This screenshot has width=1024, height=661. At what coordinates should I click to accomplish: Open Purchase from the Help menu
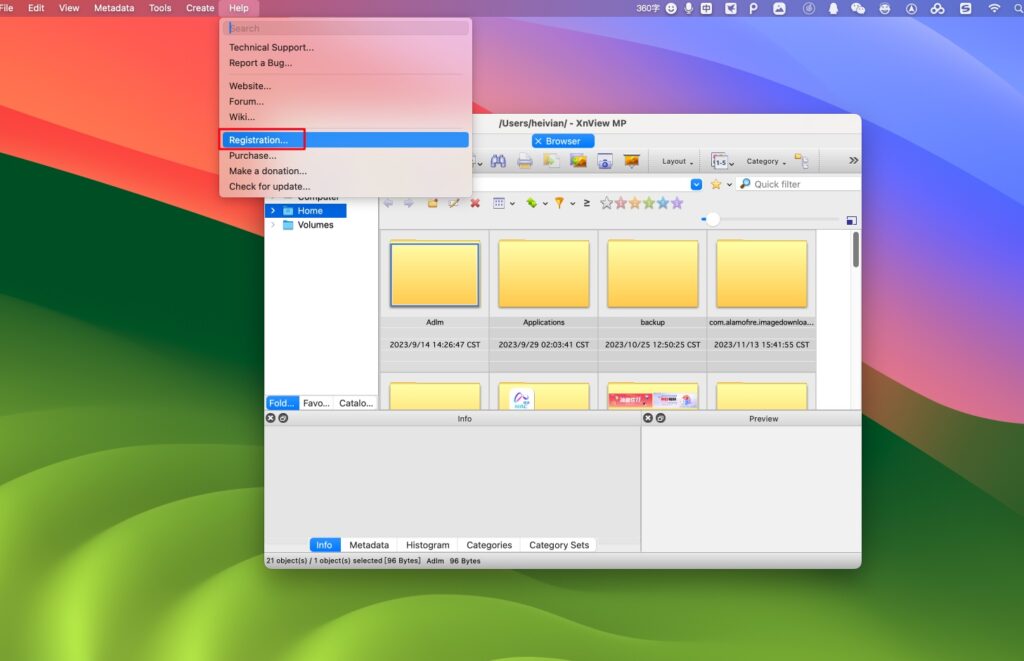coord(253,155)
